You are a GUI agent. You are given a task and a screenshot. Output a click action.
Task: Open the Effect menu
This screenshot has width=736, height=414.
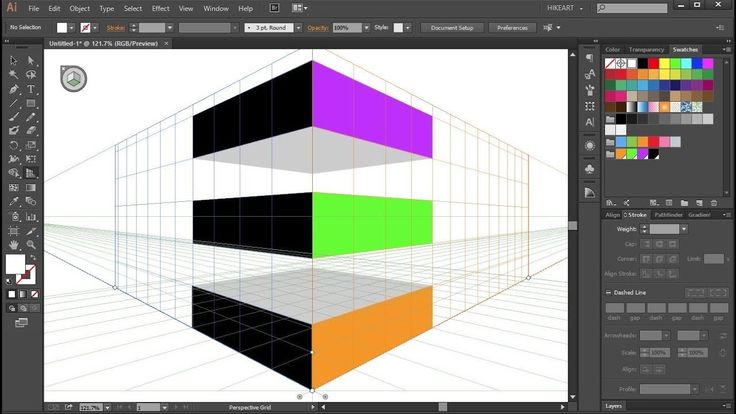pyautogui.click(x=161, y=8)
